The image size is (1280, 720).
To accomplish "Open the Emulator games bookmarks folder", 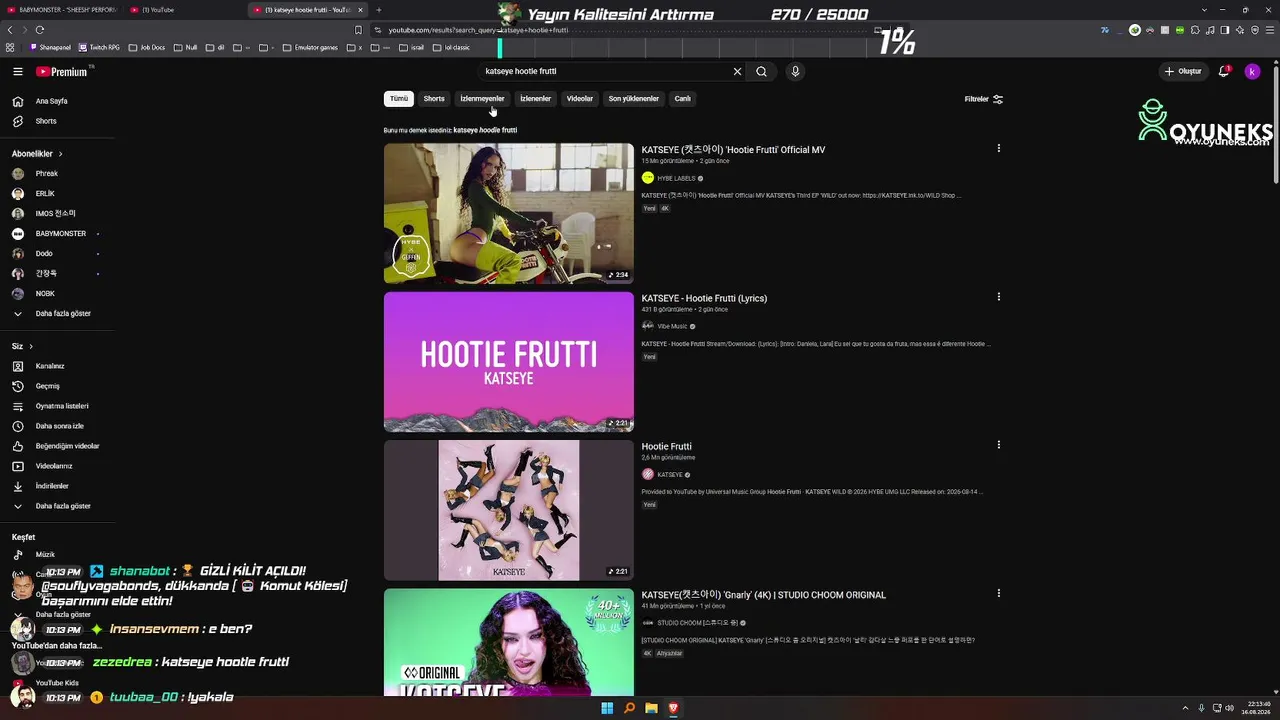I will tap(310, 47).
